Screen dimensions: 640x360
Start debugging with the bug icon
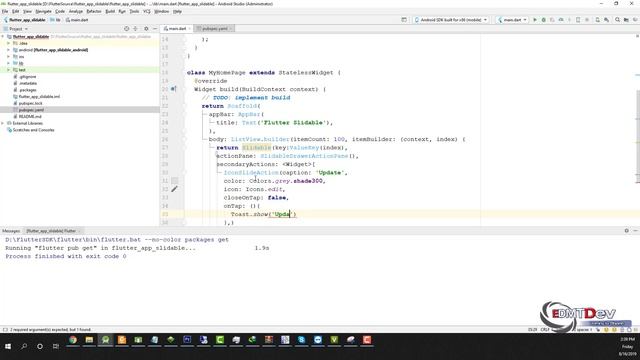[544, 20]
